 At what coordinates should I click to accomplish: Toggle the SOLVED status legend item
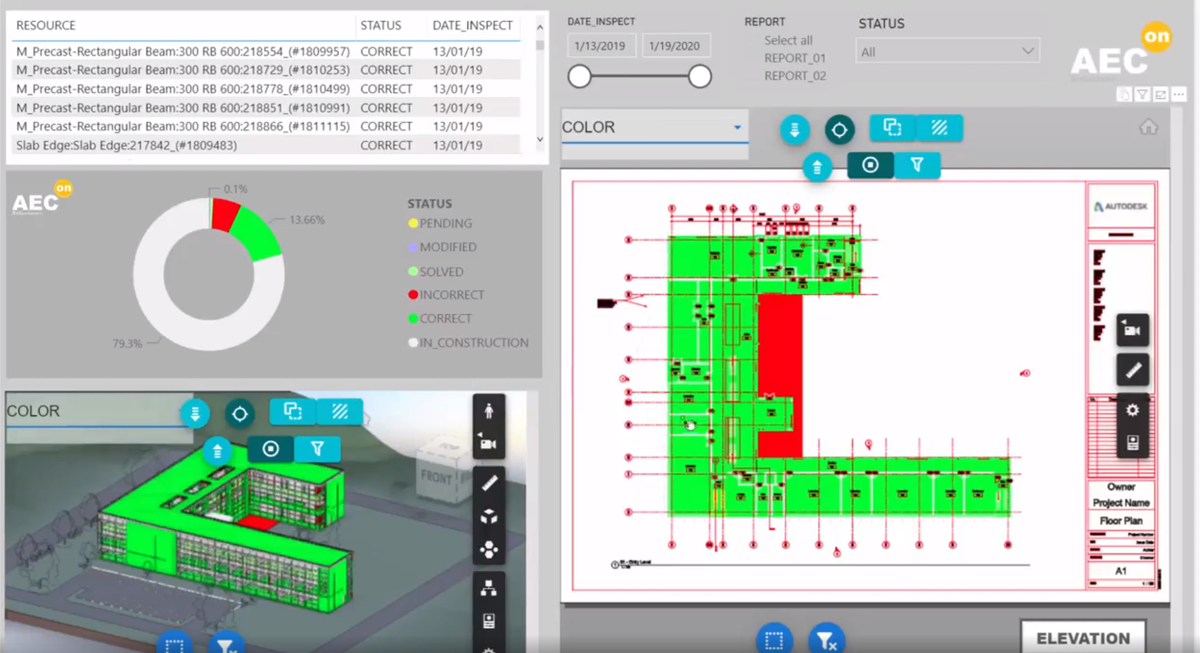[x=436, y=272]
